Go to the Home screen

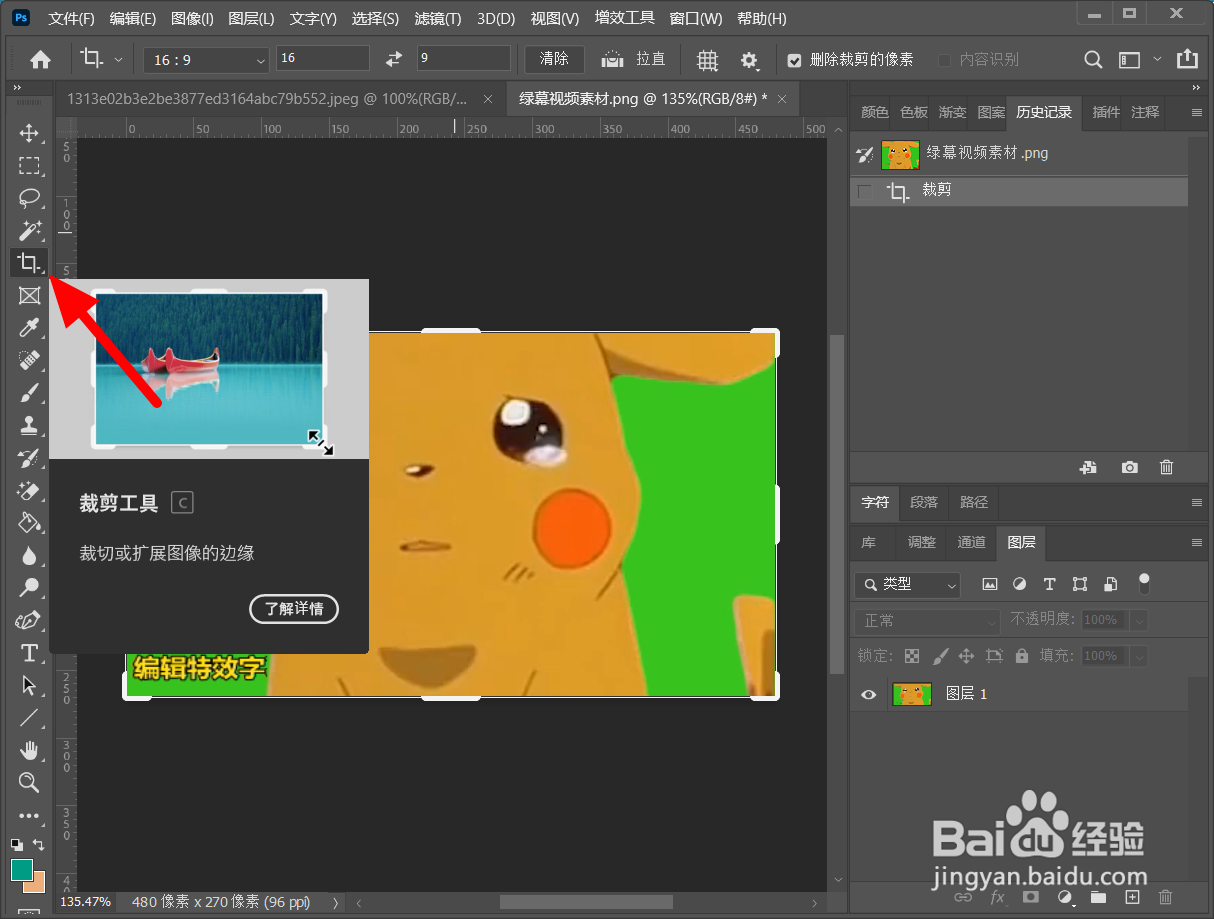[x=40, y=60]
